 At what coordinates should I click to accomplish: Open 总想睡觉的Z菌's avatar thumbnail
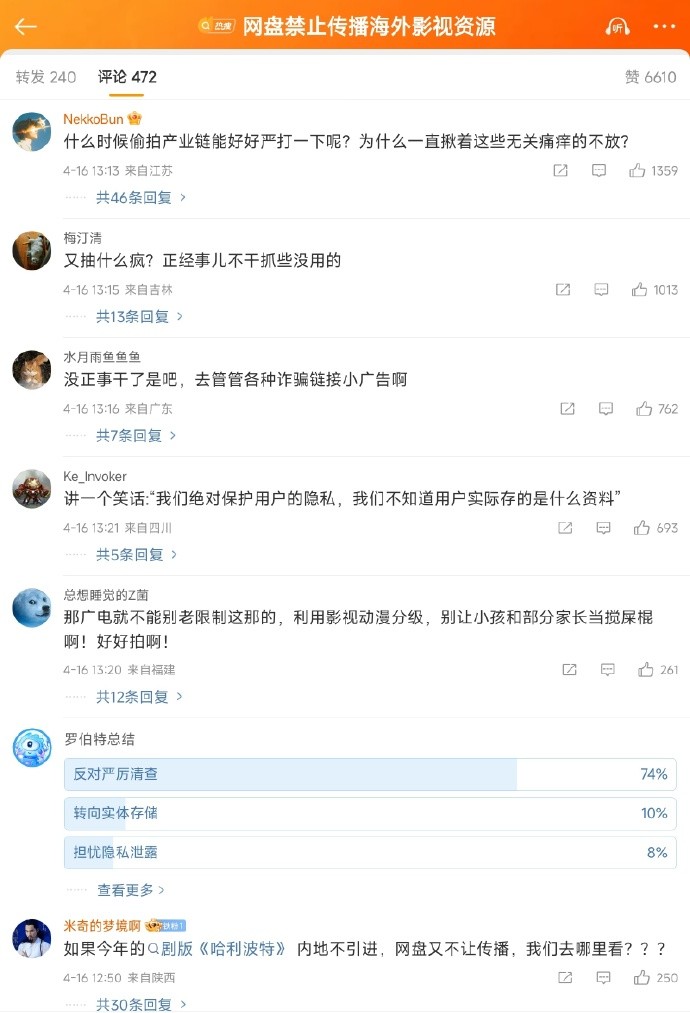coord(32,608)
